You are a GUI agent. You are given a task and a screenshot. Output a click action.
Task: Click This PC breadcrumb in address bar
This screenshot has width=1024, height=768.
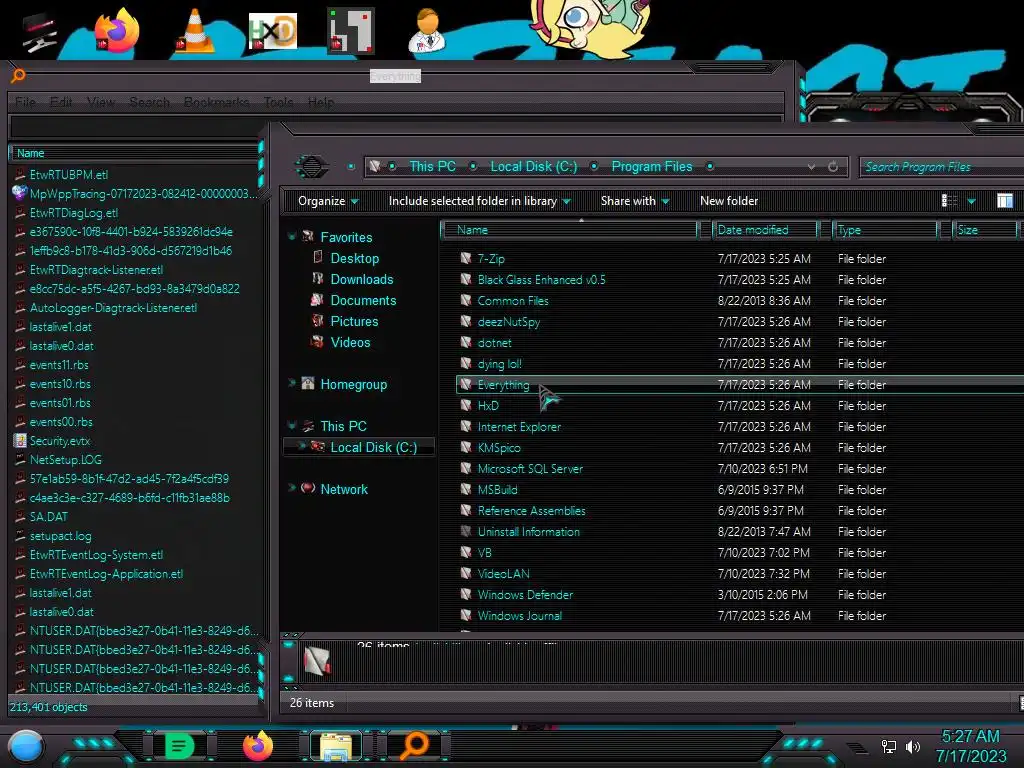432,167
